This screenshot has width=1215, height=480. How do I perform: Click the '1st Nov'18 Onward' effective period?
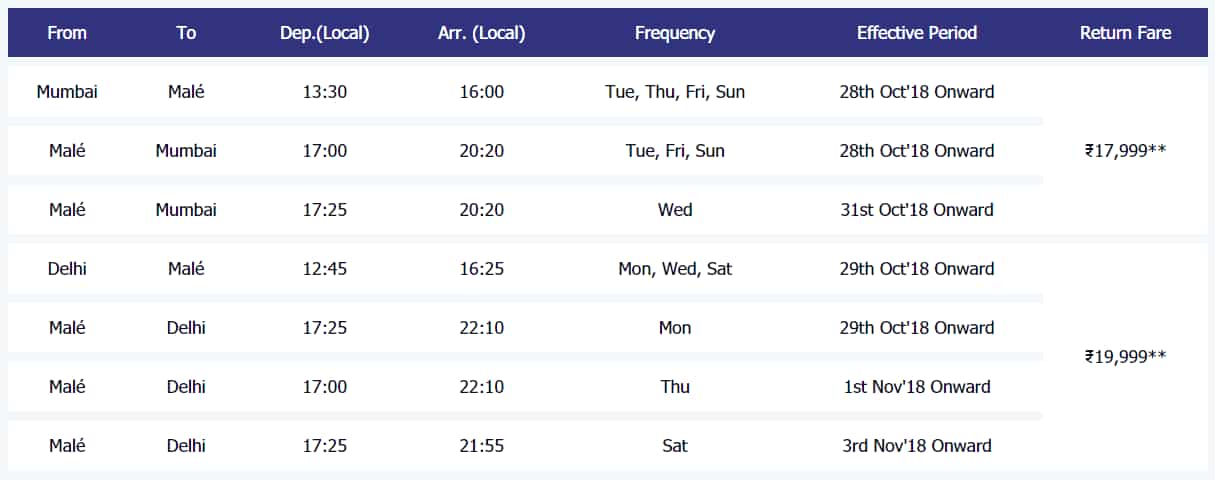pyautogui.click(x=917, y=387)
